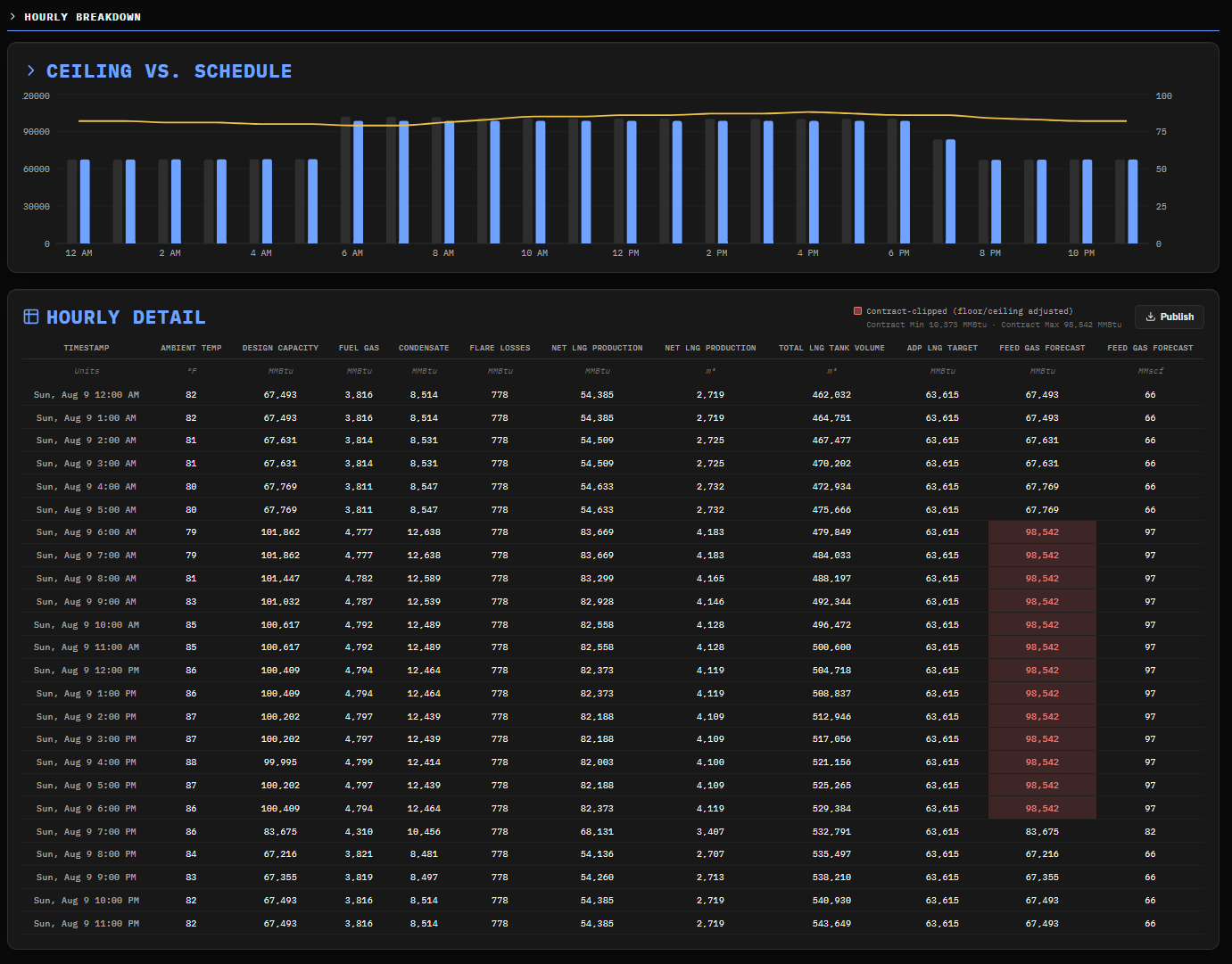Image resolution: width=1232 pixels, height=964 pixels.
Task: Click the blue schedule bar above the 4 PM label
Action: tap(814, 183)
